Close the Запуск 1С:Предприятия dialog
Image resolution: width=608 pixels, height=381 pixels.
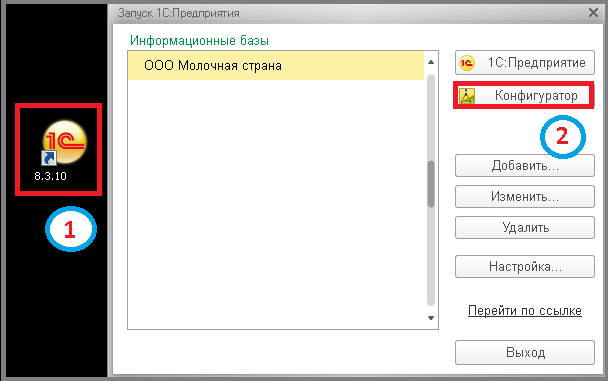[593, 13]
